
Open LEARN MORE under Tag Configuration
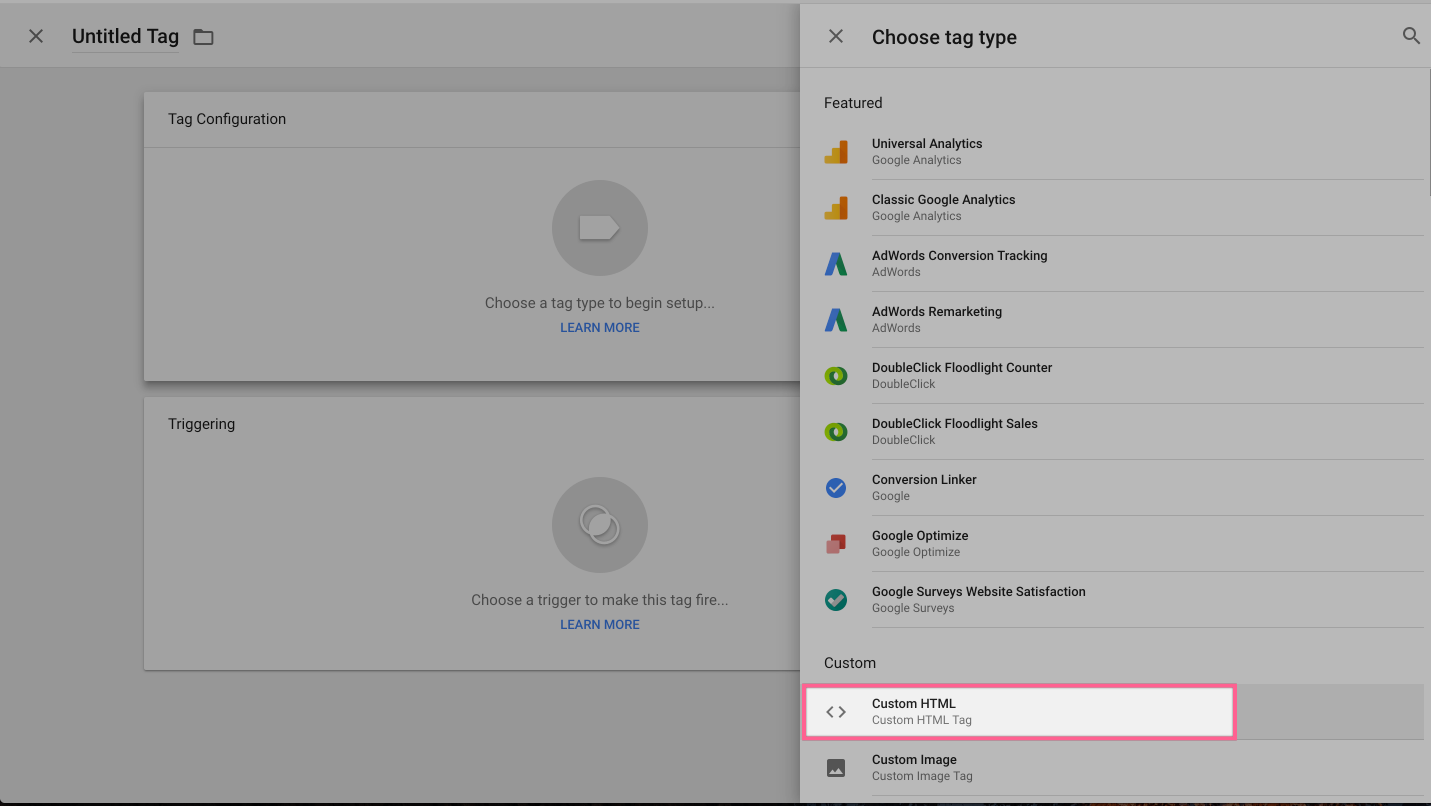point(600,328)
